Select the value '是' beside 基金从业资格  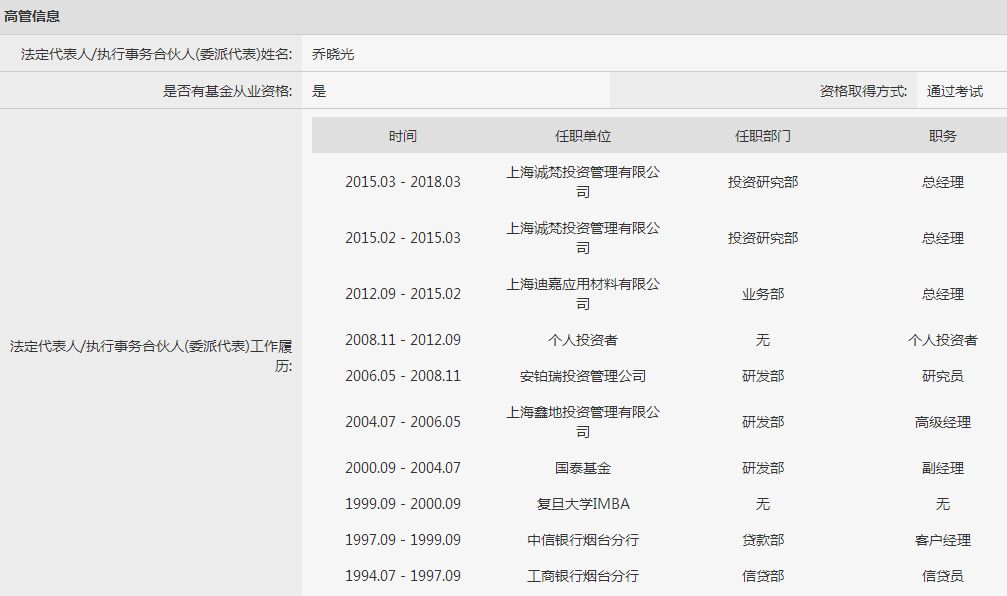319,91
